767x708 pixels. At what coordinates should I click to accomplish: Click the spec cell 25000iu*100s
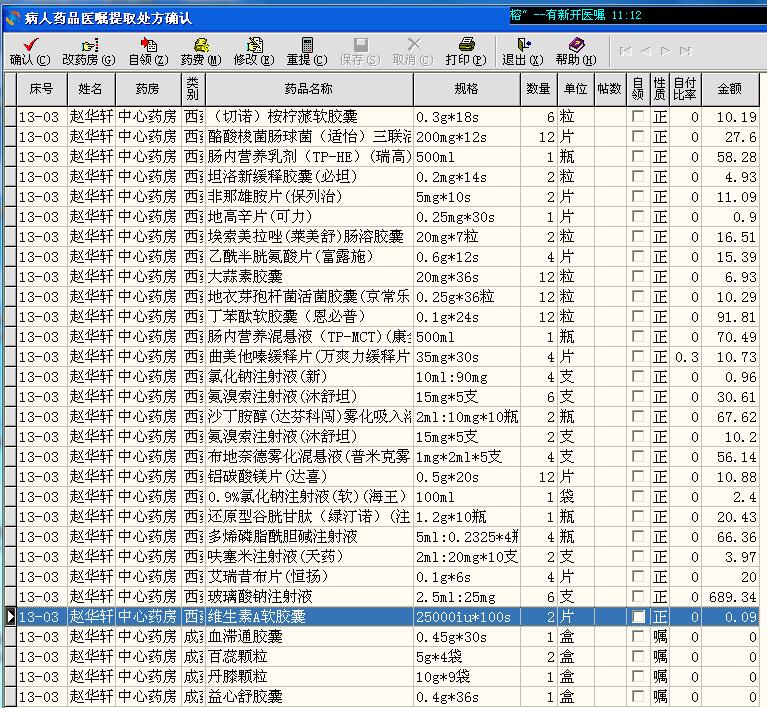click(x=467, y=617)
